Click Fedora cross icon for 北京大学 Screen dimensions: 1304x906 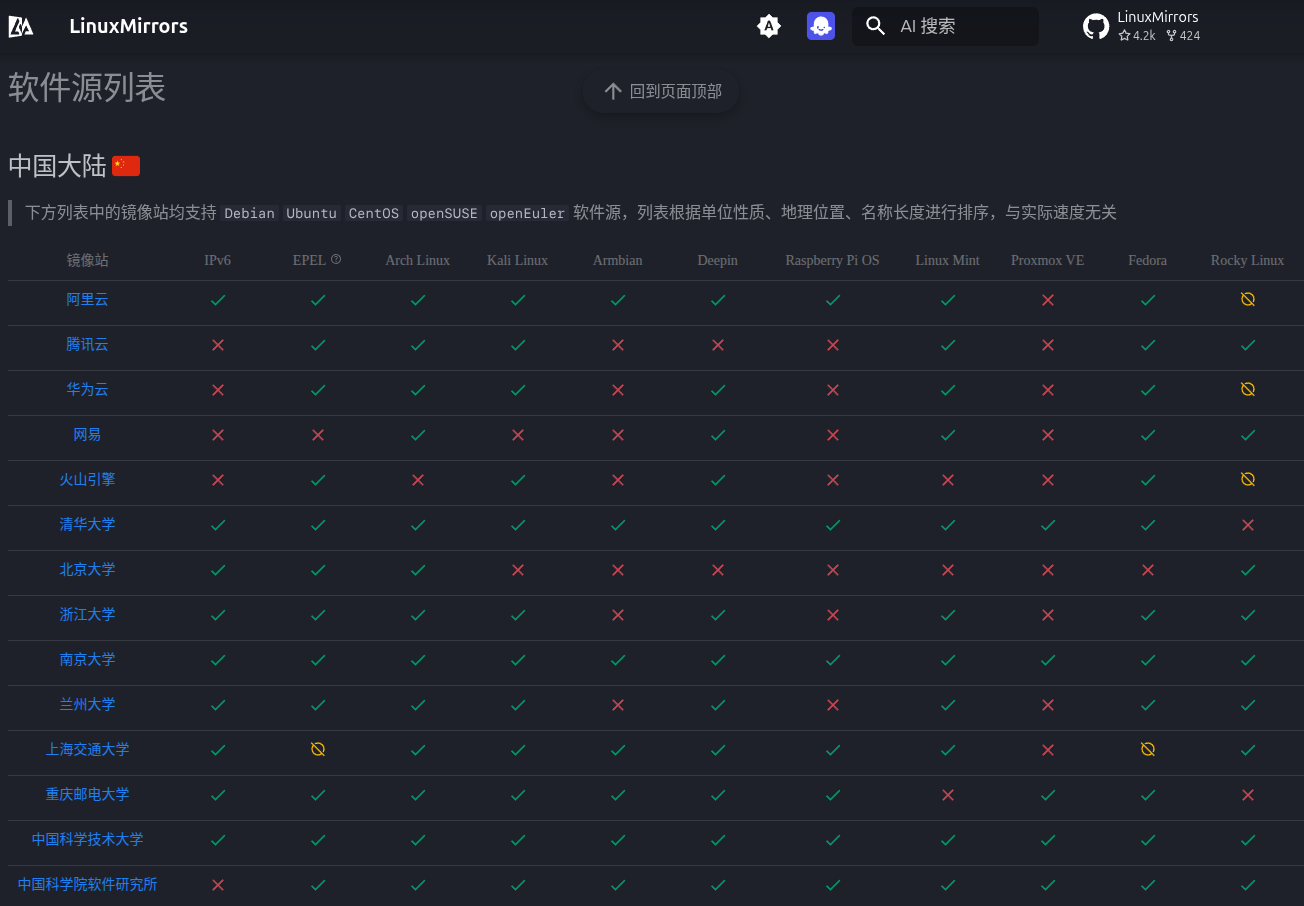(1148, 570)
